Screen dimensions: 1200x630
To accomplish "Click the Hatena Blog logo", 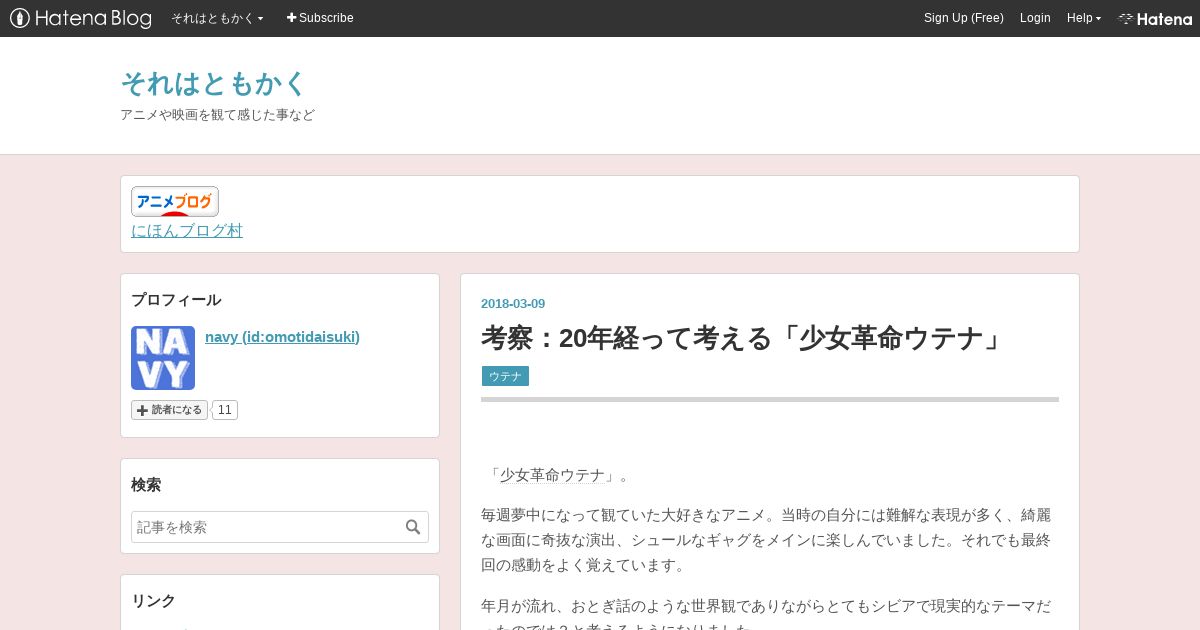I will [x=81, y=18].
